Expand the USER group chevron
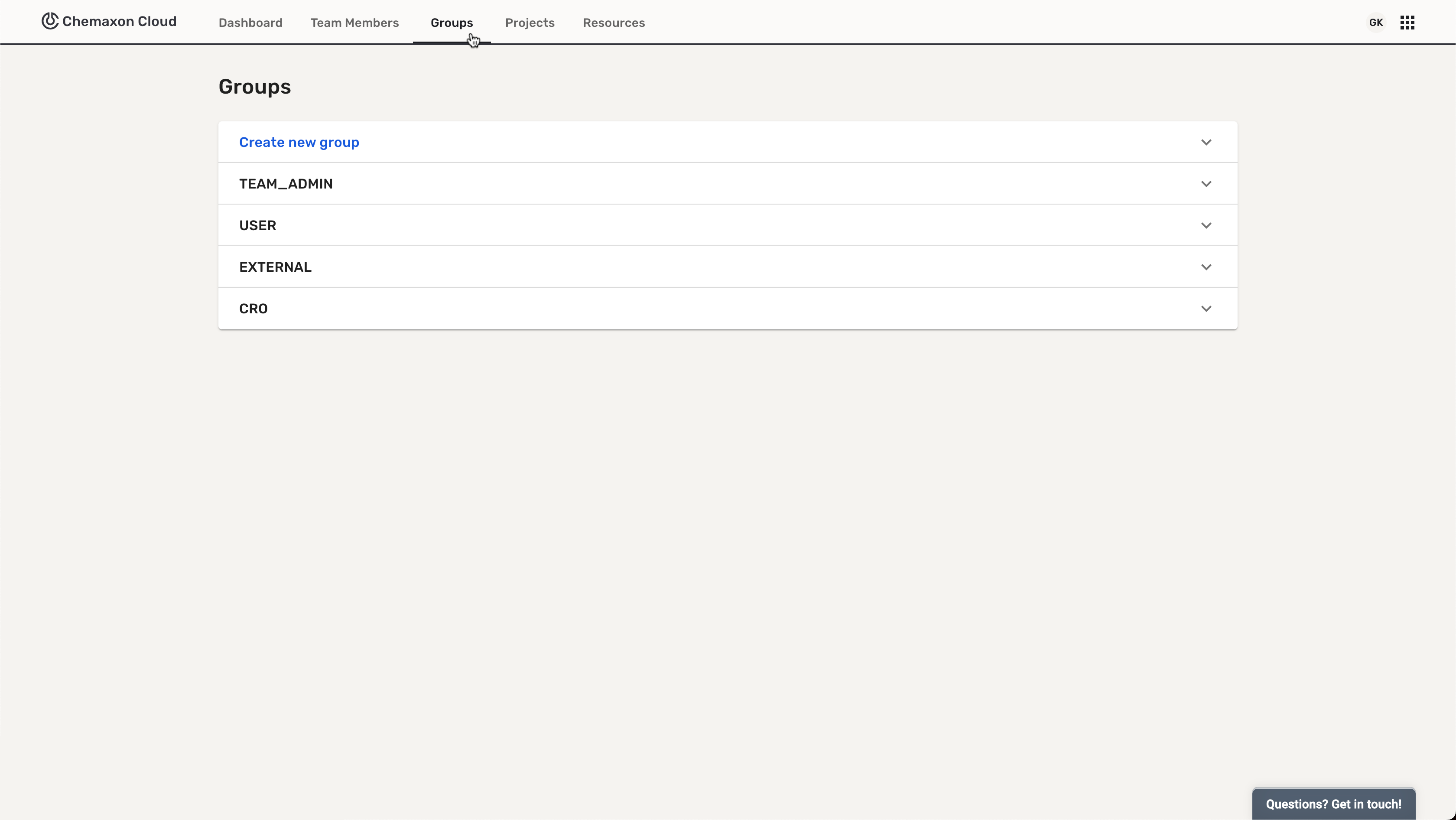The image size is (1456, 820). tap(1206, 225)
